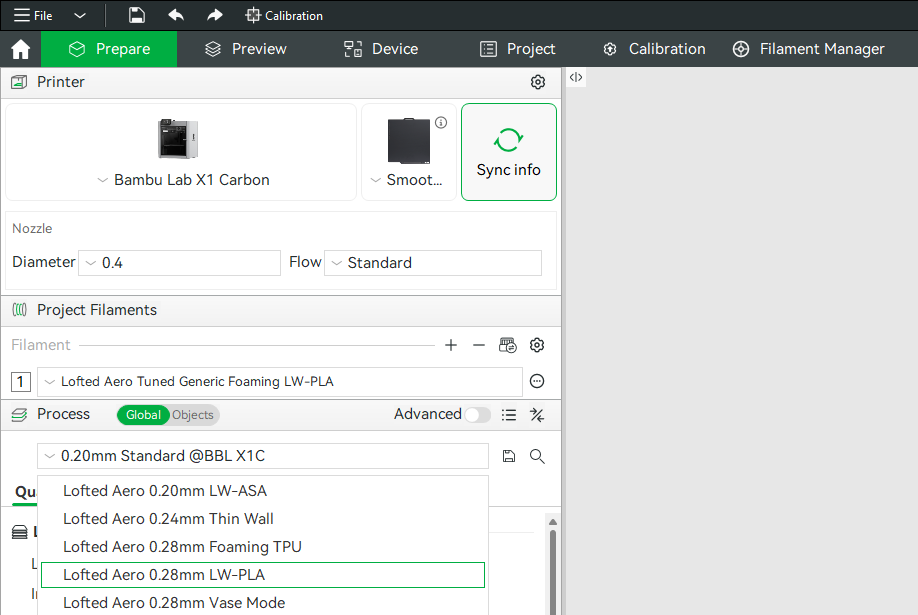Open the Lofted Aero Generic Foaming LW-PLA dropdown
918x615 pixels.
pyautogui.click(x=280, y=382)
